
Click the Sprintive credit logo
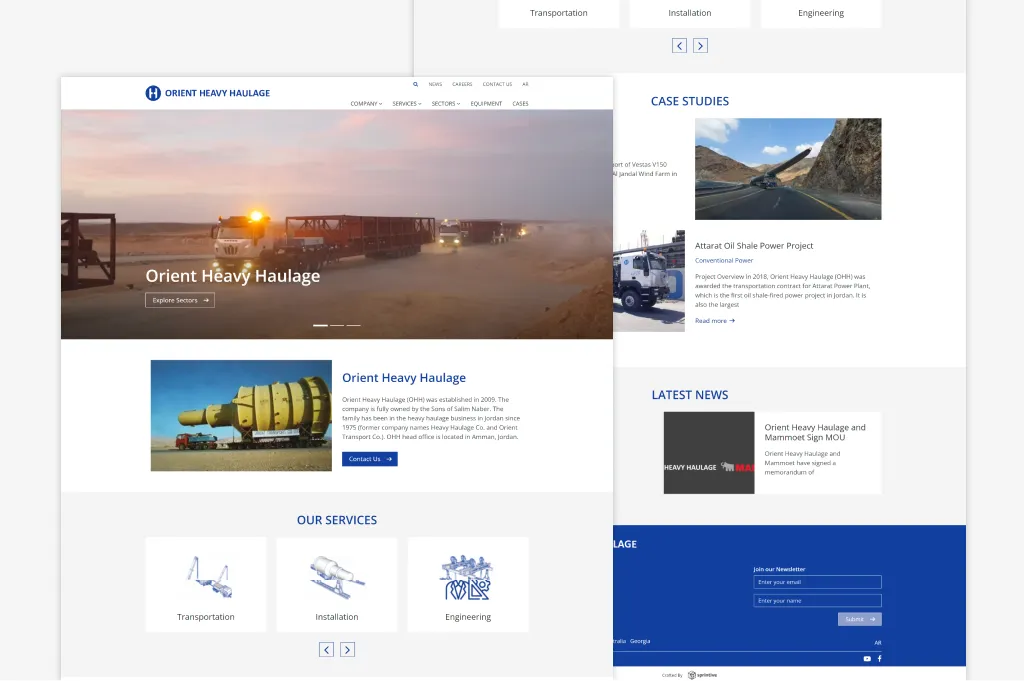coord(703,675)
